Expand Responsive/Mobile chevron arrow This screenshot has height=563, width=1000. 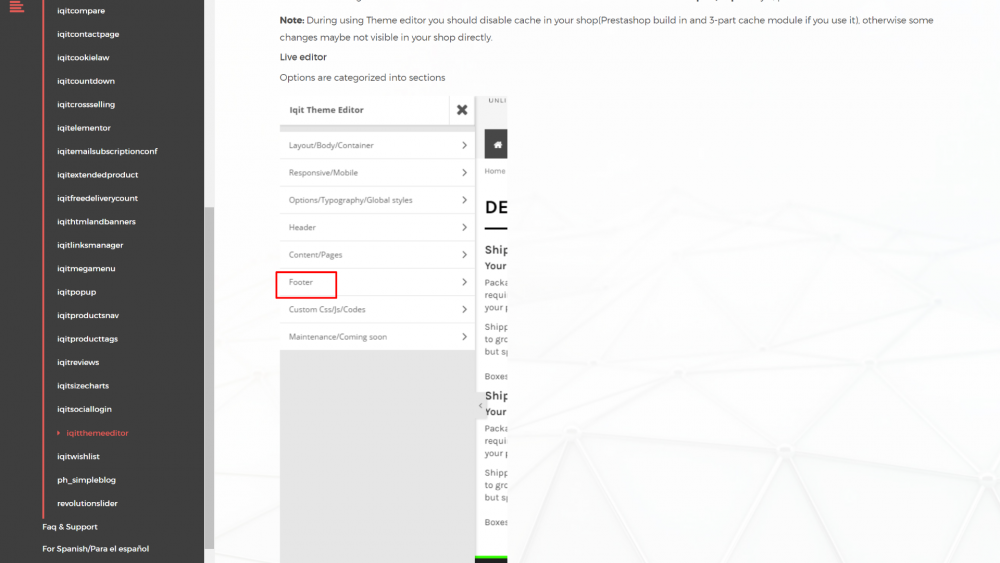click(464, 173)
